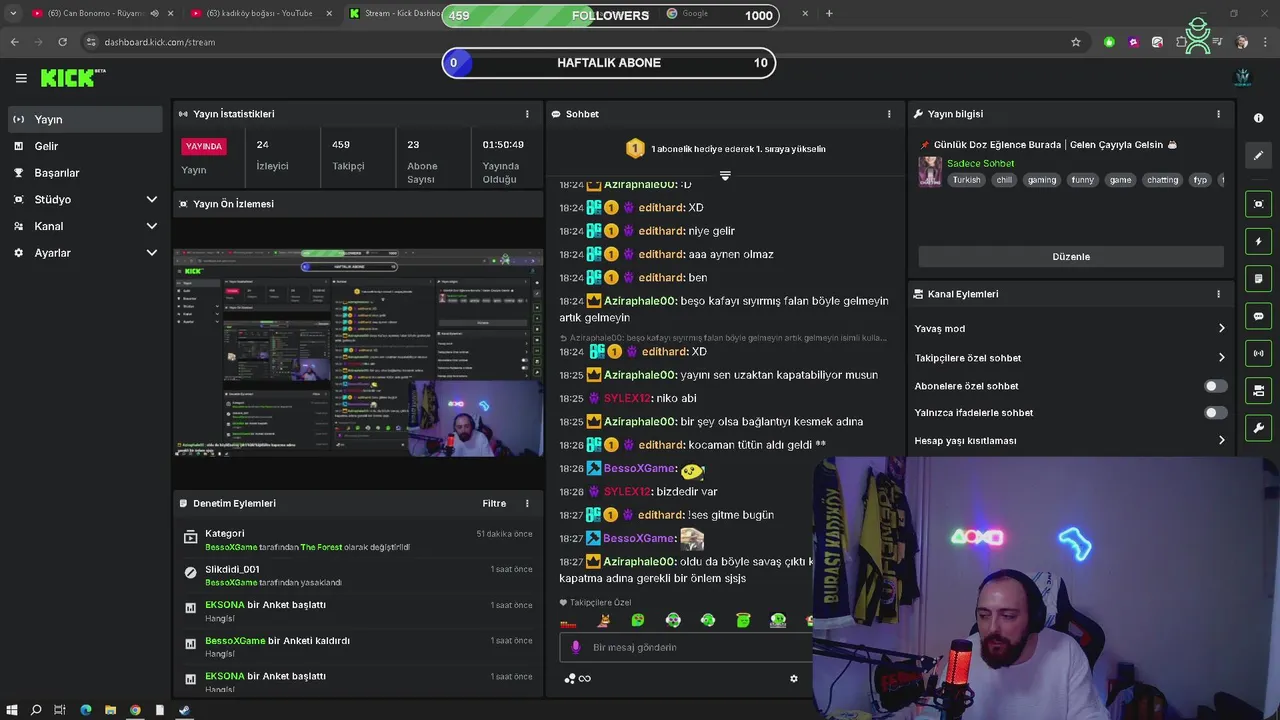Open the info icon in right toolbar
The height and width of the screenshot is (720, 1280).
click(1258, 118)
